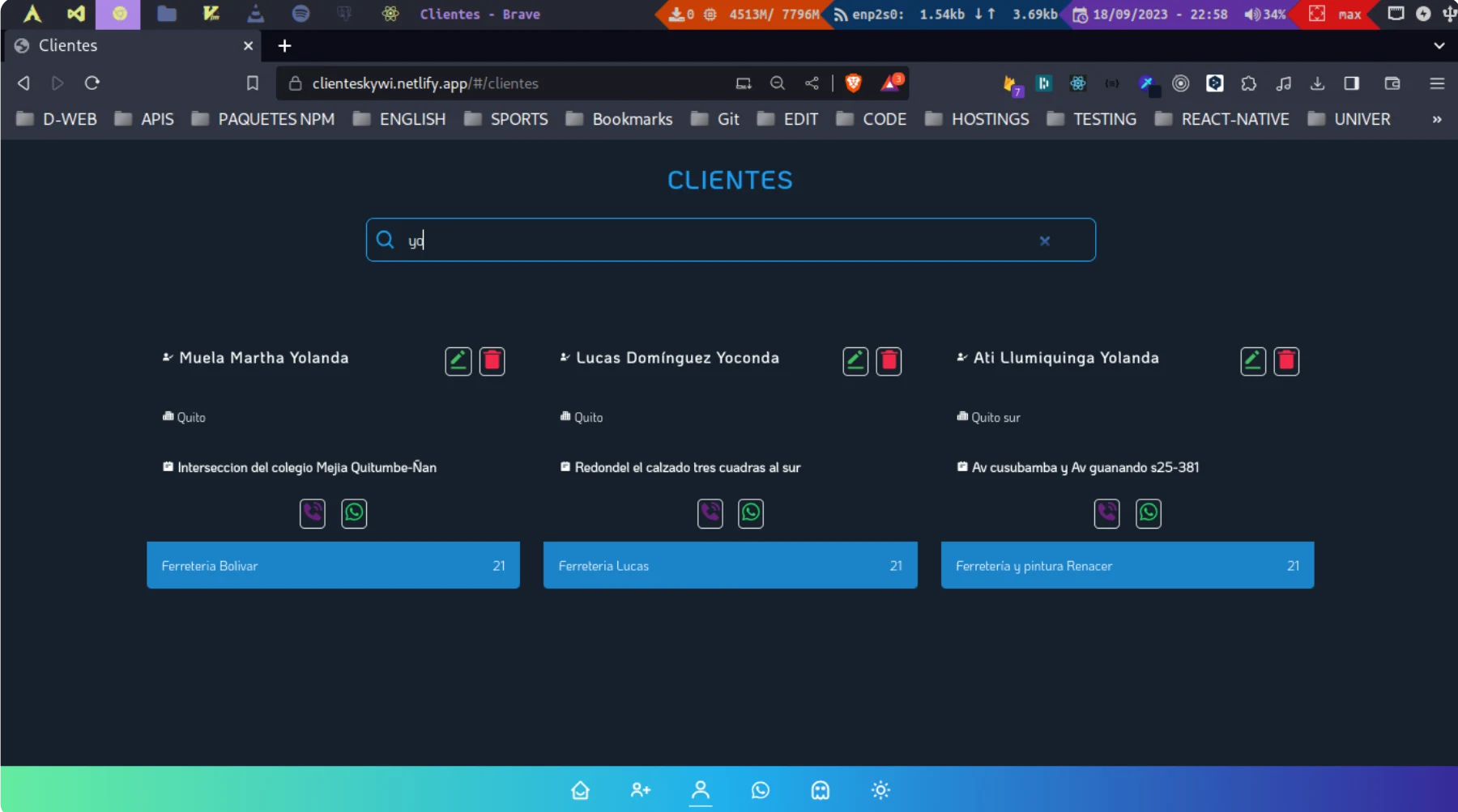The image size is (1458, 812).
Task: Delete the Ati Llumiquinga Yolanda client
Action: 1285,361
